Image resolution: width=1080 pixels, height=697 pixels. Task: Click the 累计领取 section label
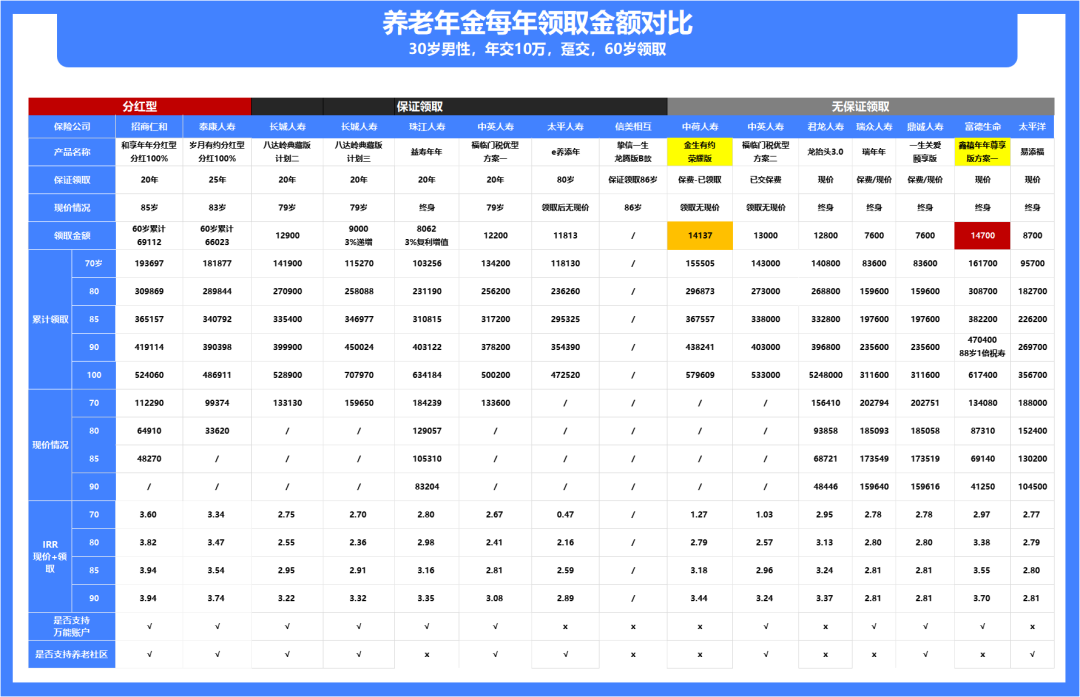coord(50,320)
